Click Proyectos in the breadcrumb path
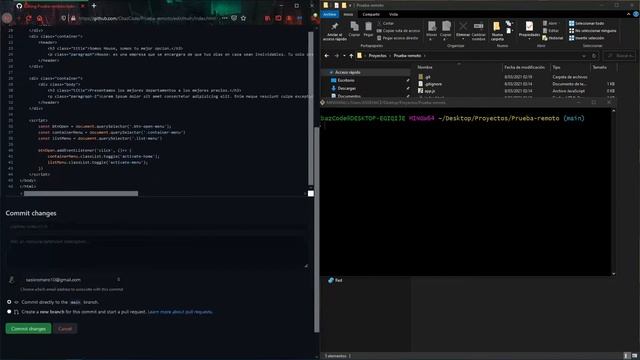Screen dimensions: 640x360 378,56
